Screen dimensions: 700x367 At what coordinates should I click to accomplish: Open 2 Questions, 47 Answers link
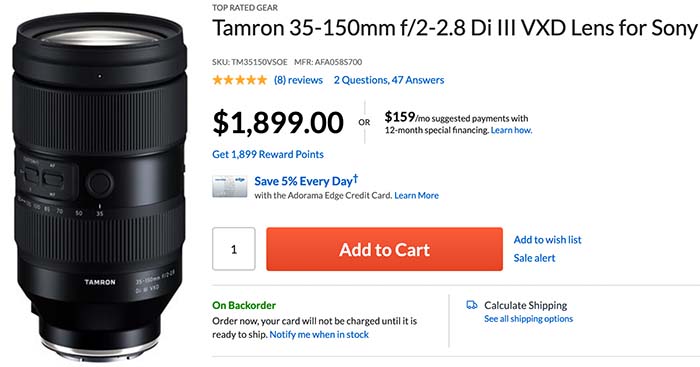point(389,80)
